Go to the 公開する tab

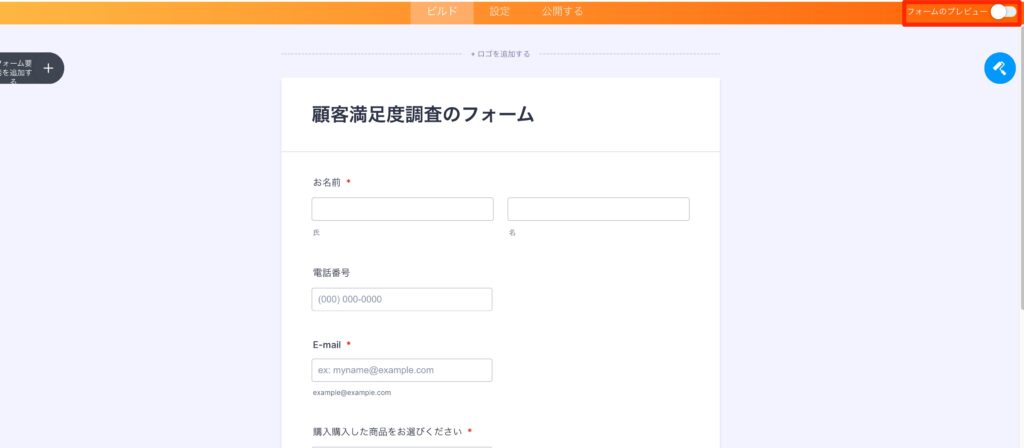coord(562,12)
